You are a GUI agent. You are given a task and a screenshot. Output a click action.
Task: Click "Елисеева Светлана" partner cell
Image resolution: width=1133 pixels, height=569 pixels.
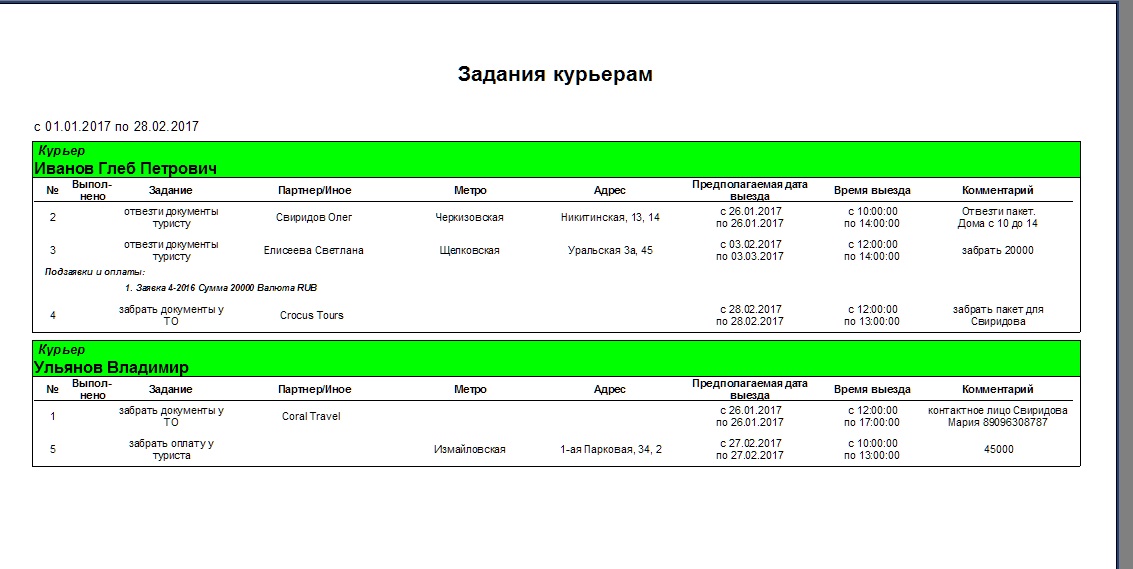coord(314,251)
